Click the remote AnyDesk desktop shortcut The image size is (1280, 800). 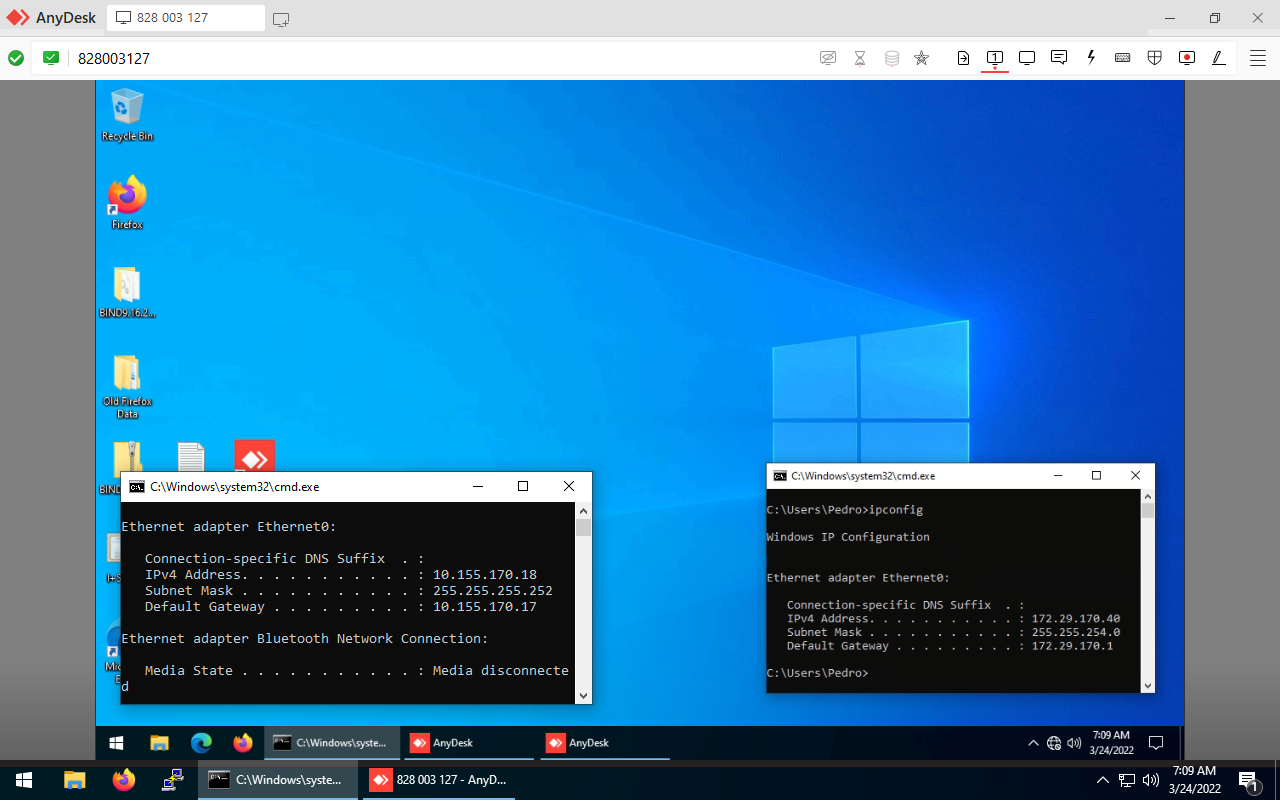coord(254,457)
